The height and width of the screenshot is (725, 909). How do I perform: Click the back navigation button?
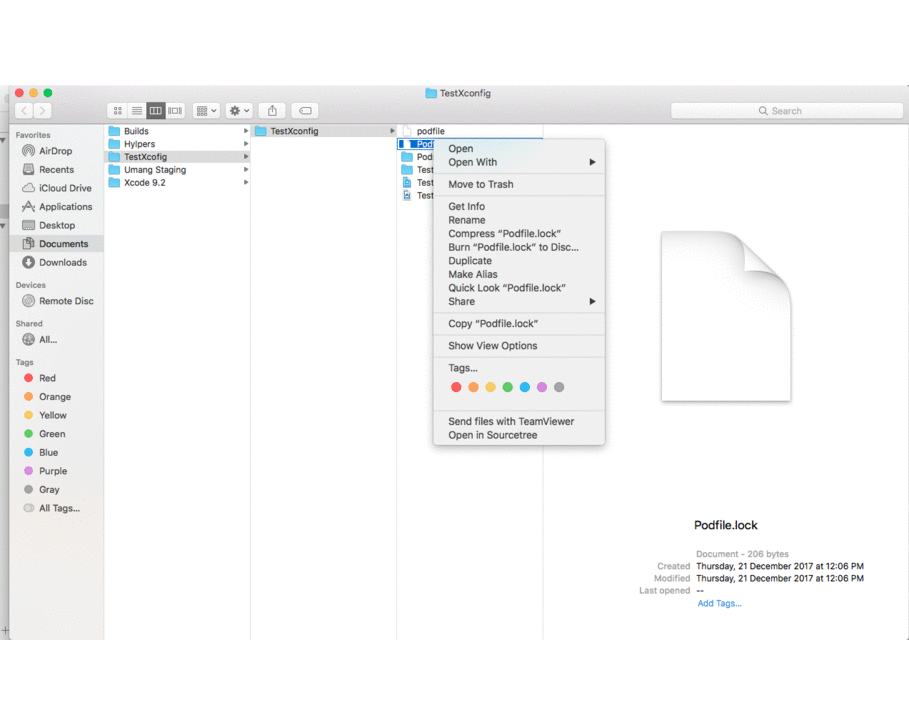pos(22,110)
